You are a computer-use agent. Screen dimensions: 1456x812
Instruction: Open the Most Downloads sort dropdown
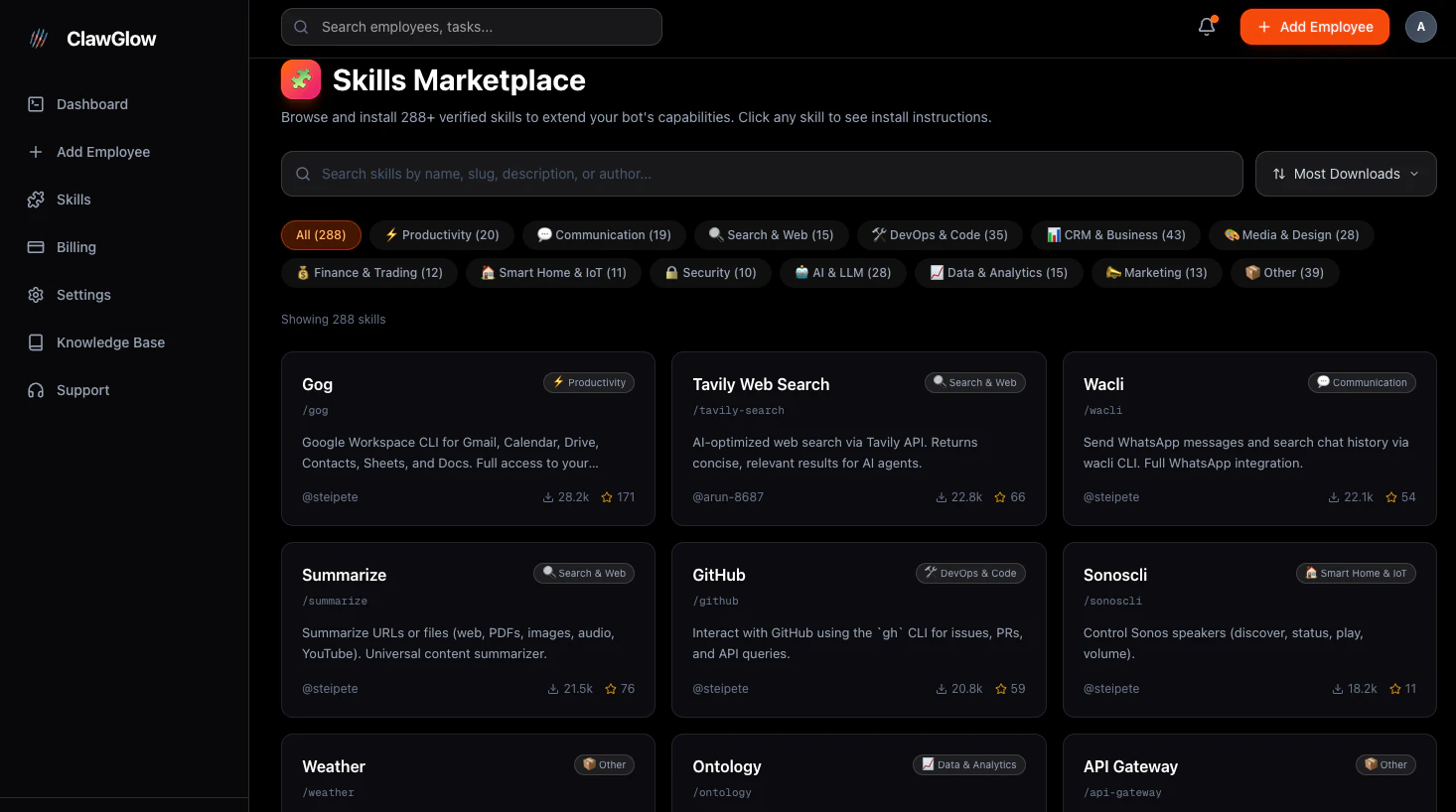(1346, 174)
